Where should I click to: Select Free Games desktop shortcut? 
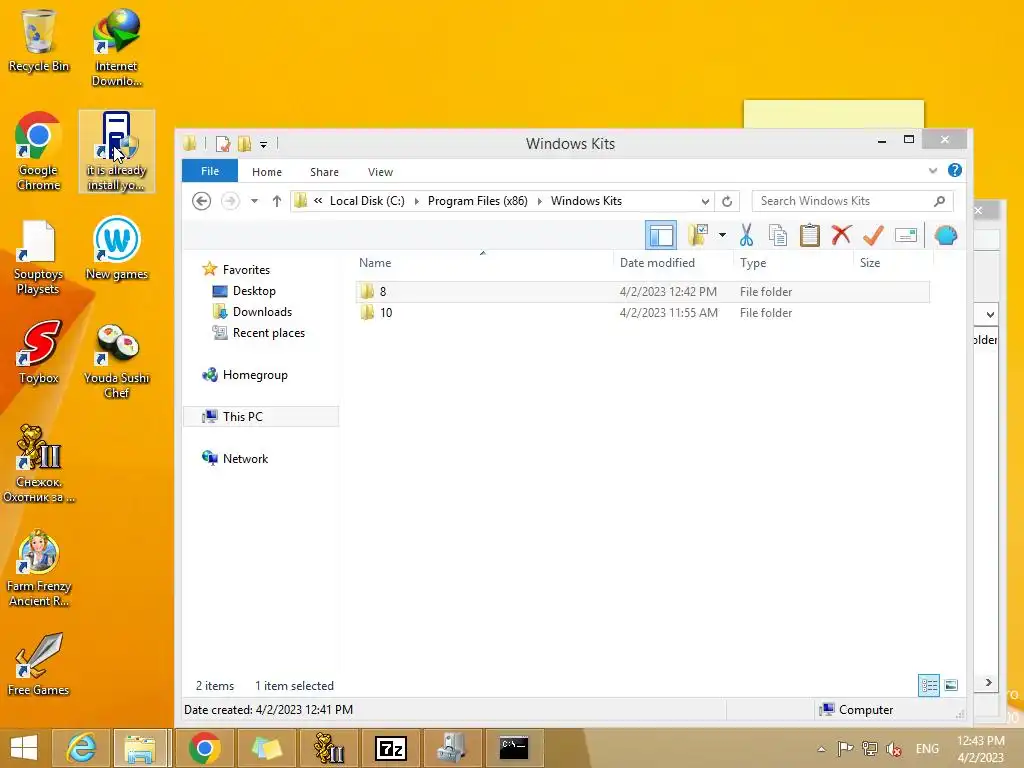tap(38, 664)
